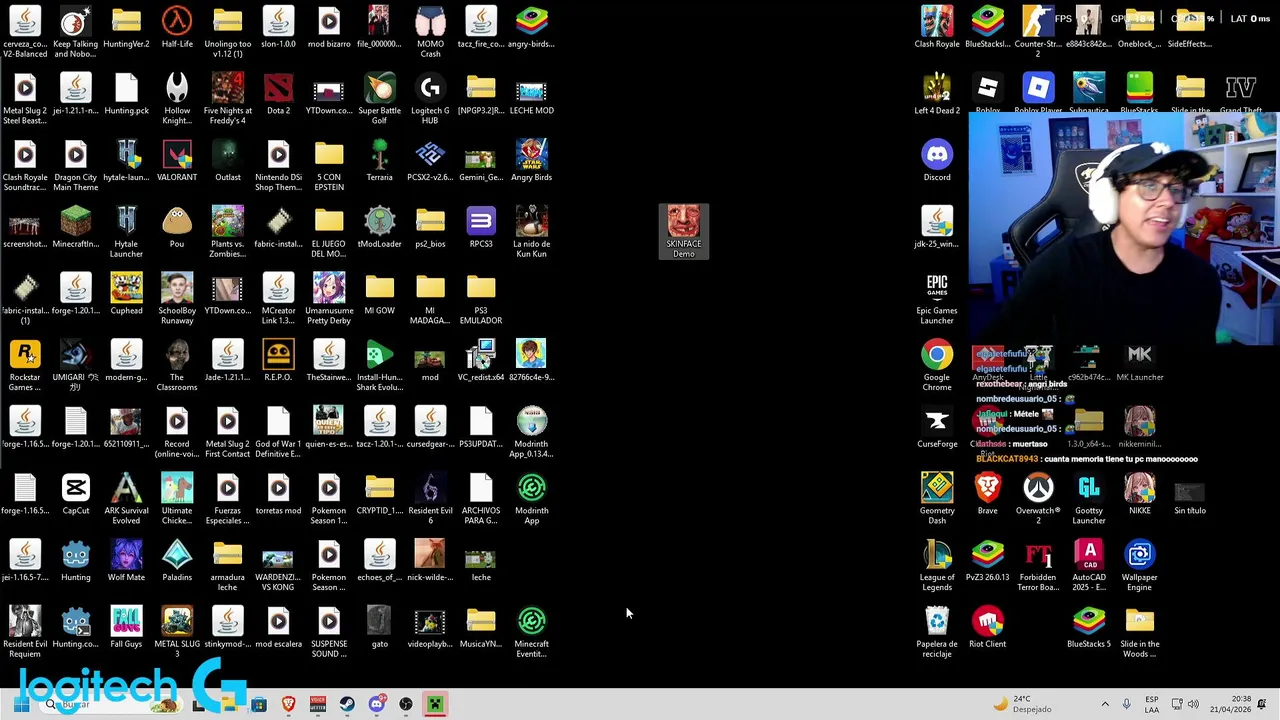Open the Outlast game shortcut
The width and height of the screenshot is (1280, 720).
(227, 161)
